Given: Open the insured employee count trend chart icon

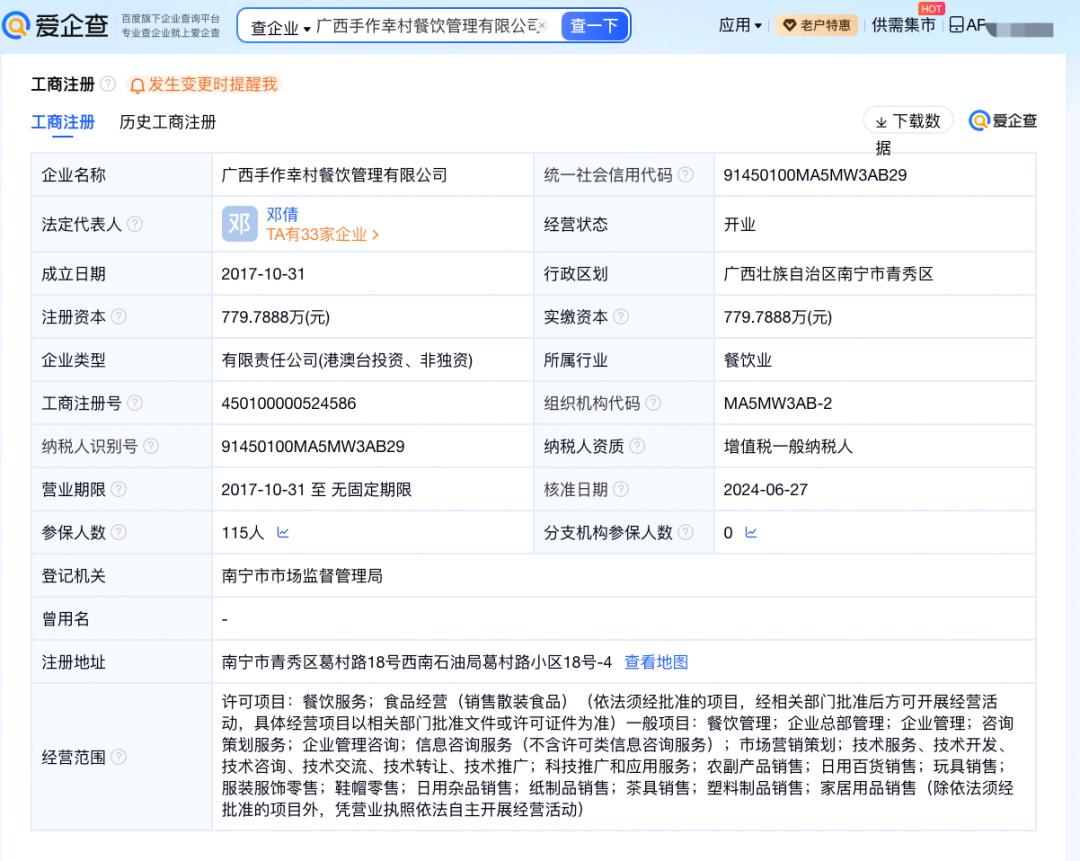Looking at the screenshot, I should 283,533.
